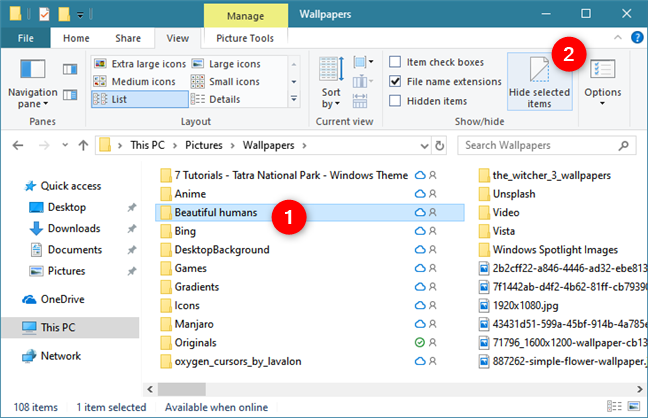Image resolution: width=648 pixels, height=418 pixels.
Task: Select the Games folder
Action: pos(190,268)
